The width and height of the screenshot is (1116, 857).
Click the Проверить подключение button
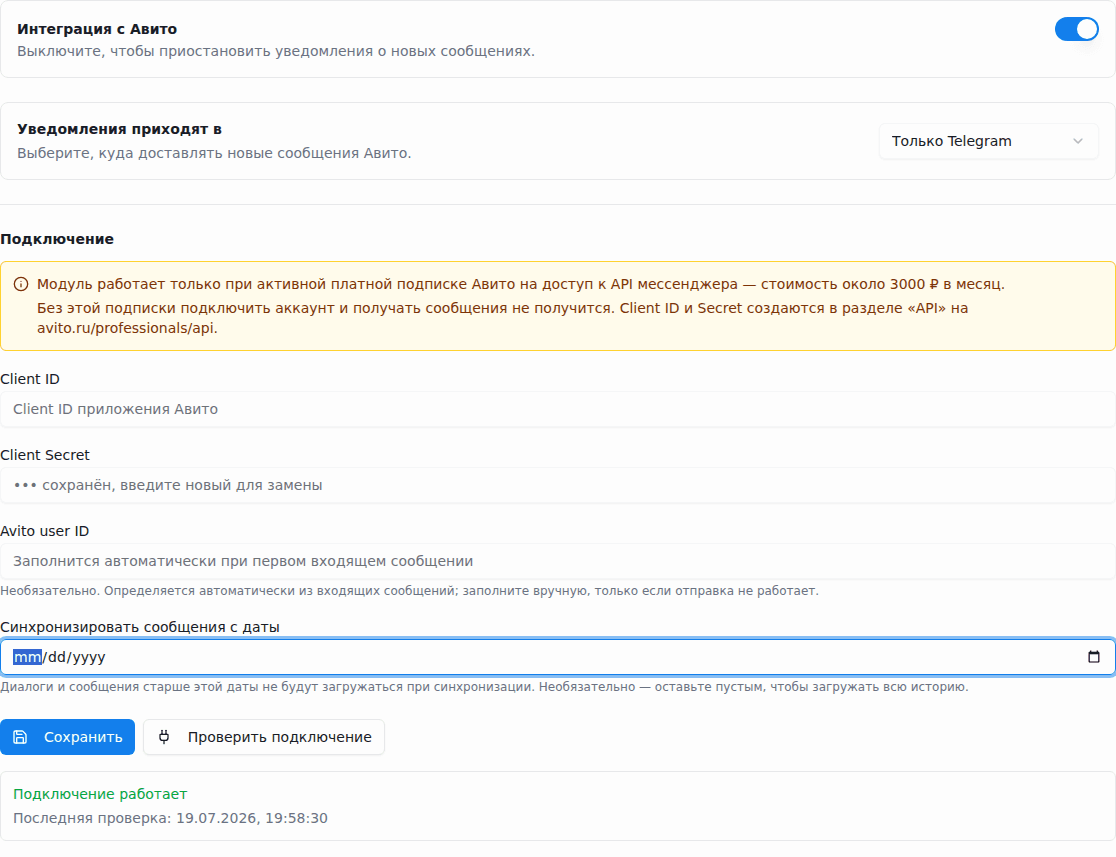tap(264, 737)
